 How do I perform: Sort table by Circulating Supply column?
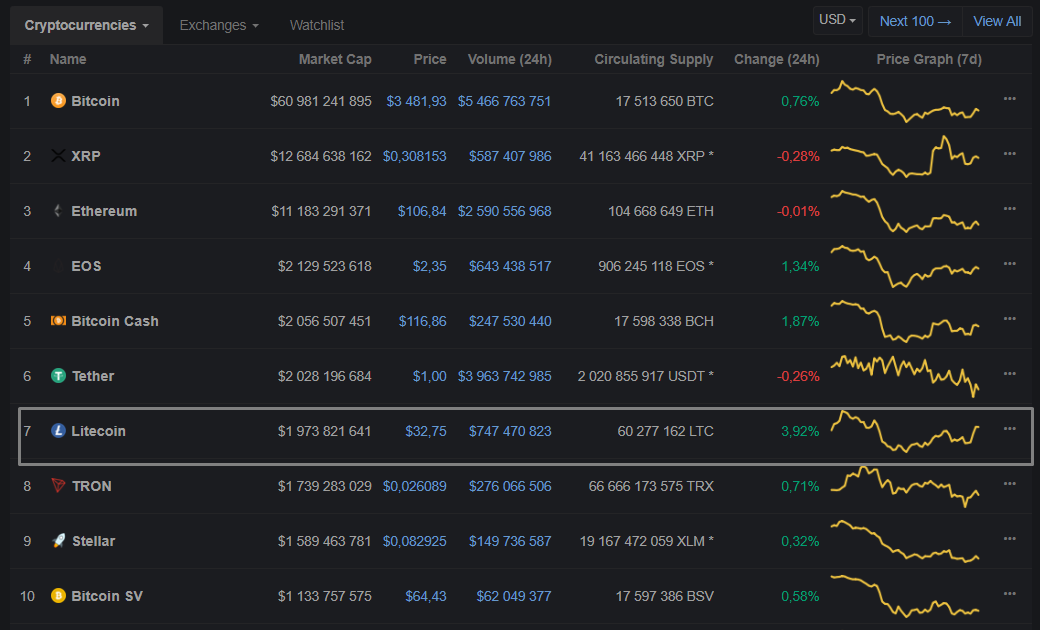click(x=653, y=59)
